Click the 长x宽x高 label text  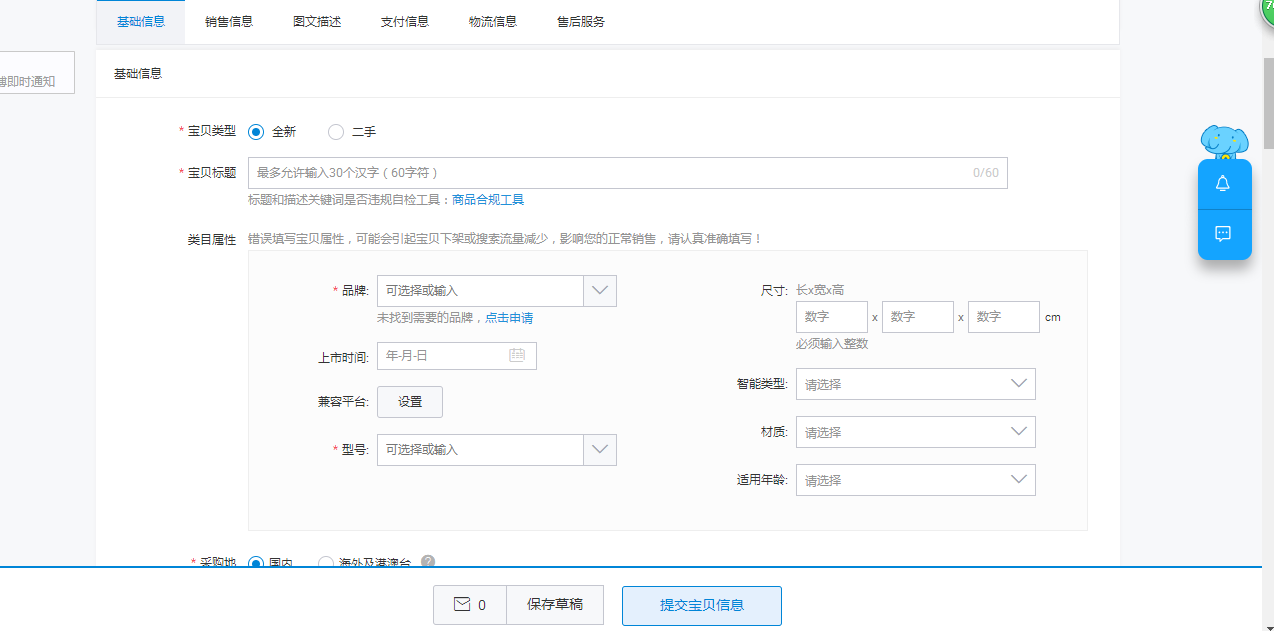click(x=820, y=290)
